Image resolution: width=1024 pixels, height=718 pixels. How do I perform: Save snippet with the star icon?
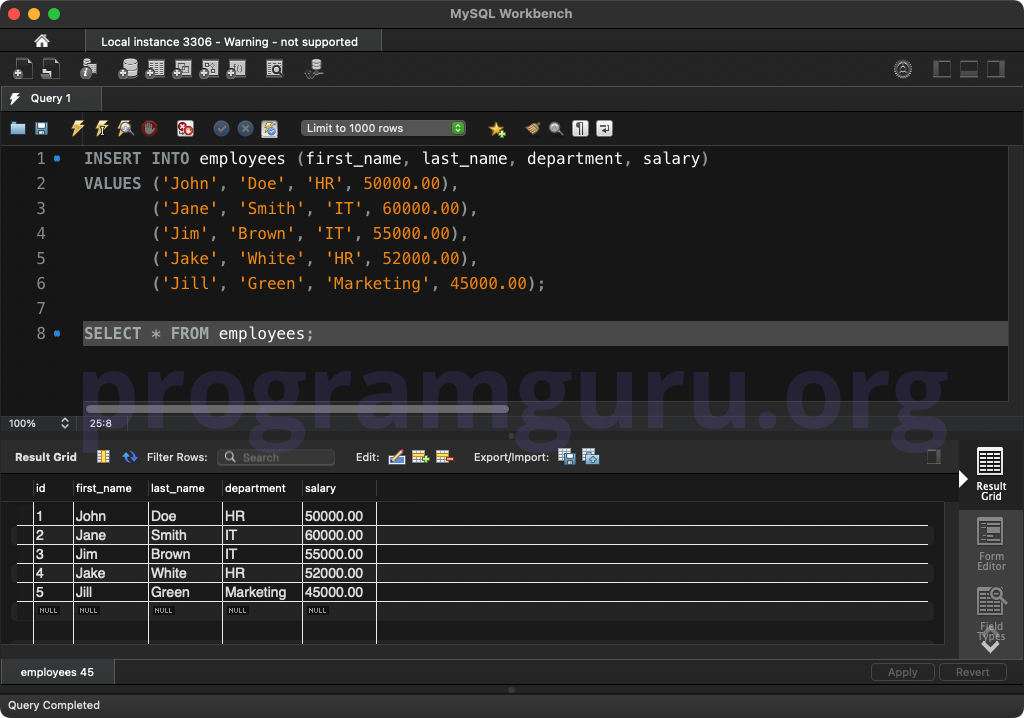point(497,129)
